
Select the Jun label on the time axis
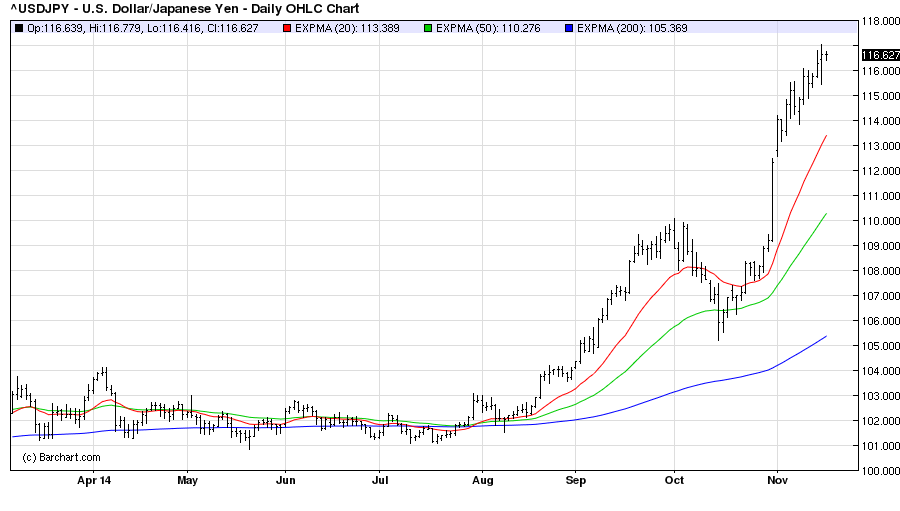tap(286, 480)
